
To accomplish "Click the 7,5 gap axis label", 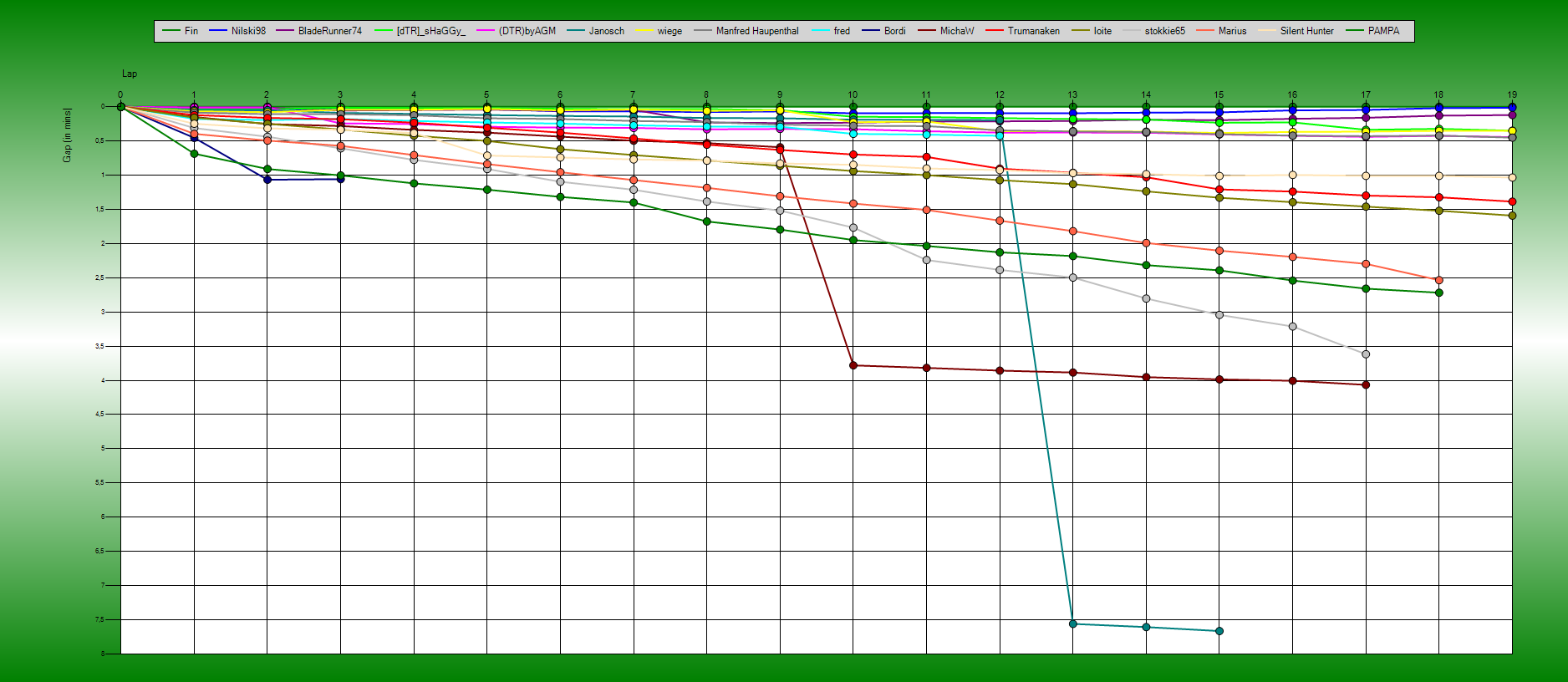I will pyautogui.click(x=98, y=619).
